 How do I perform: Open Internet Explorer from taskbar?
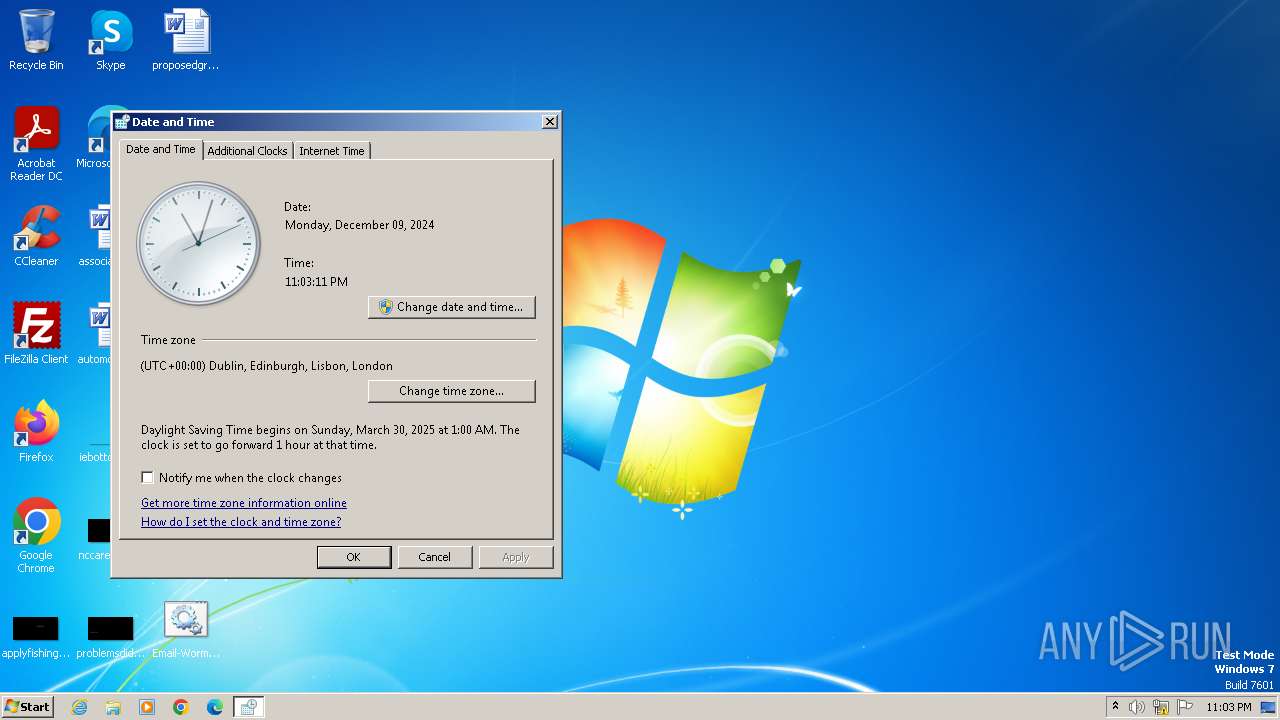tap(79, 707)
